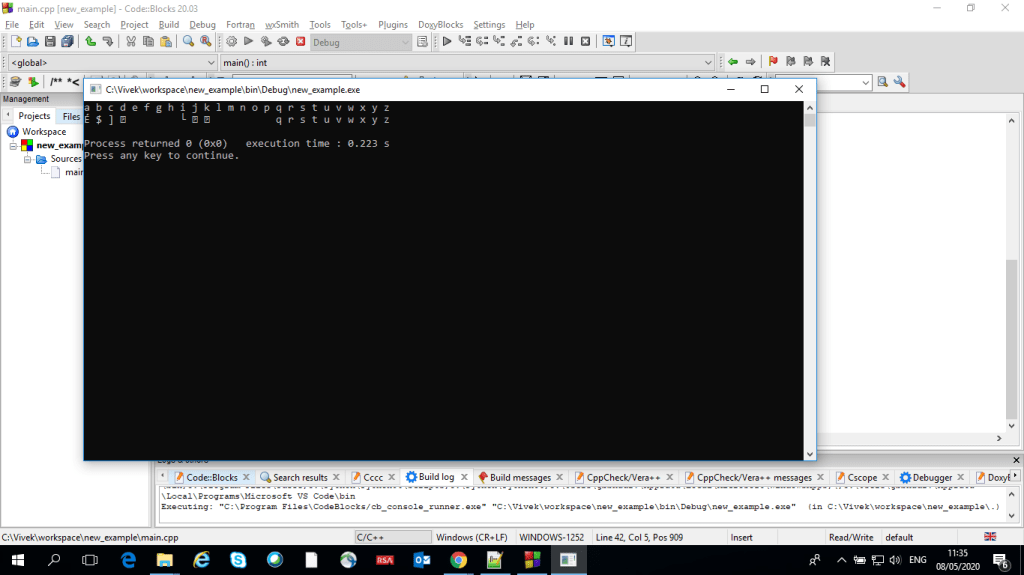Open the Find magnifier tool
This screenshot has height=575, width=1024.
188,42
